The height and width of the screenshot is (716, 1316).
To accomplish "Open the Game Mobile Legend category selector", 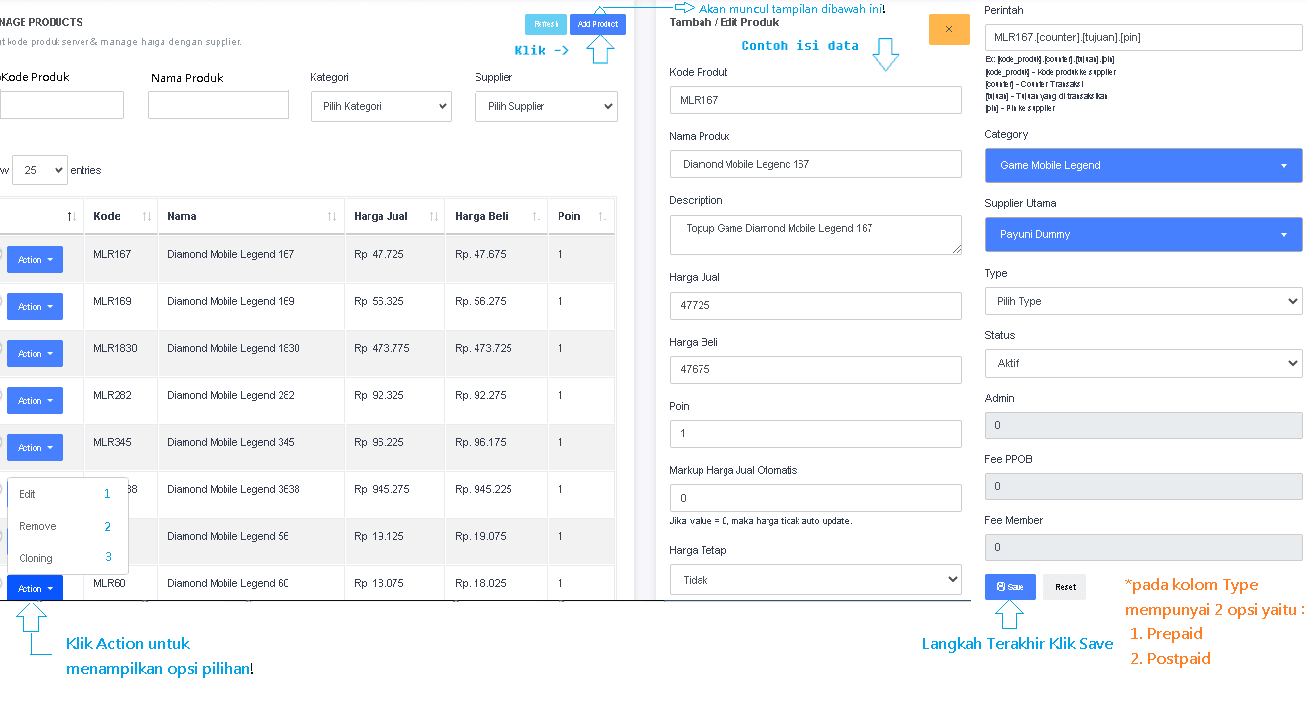I will point(1142,166).
